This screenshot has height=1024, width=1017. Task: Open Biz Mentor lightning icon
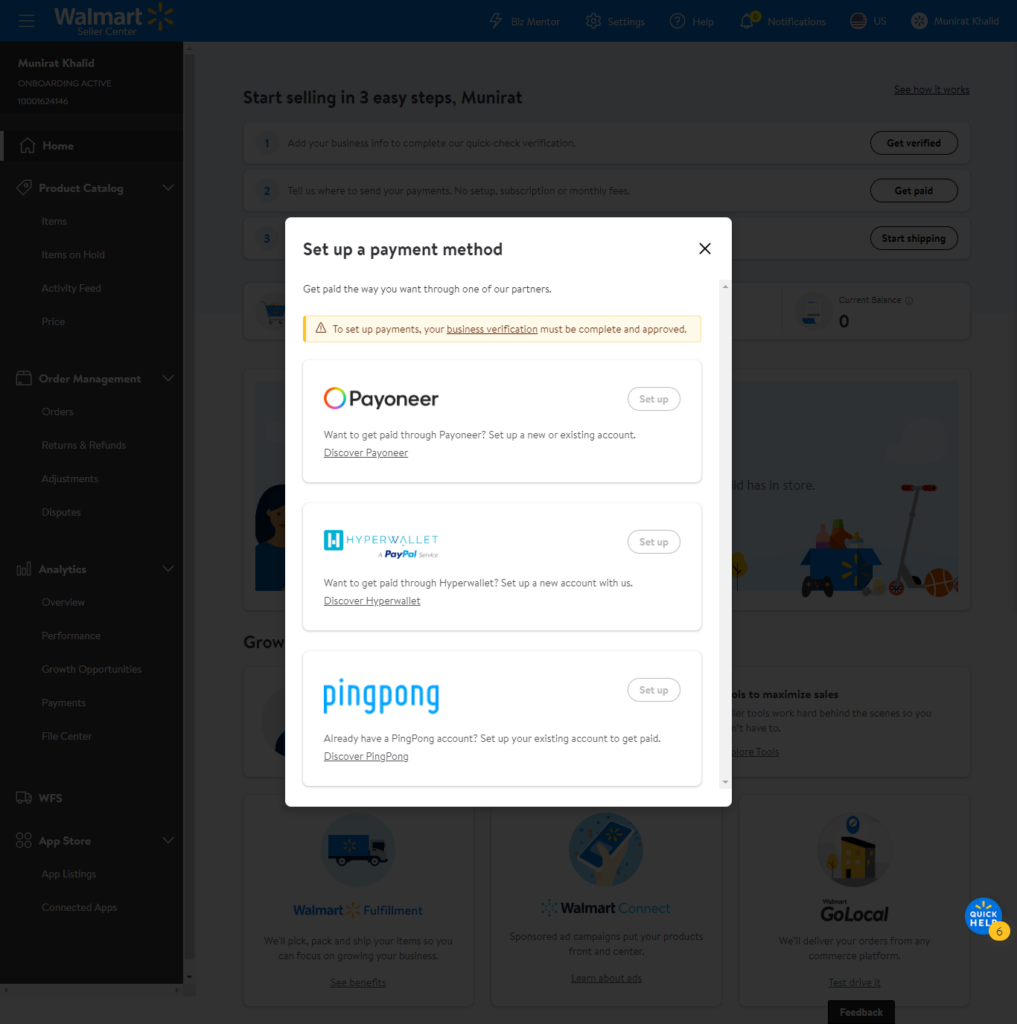pos(496,21)
